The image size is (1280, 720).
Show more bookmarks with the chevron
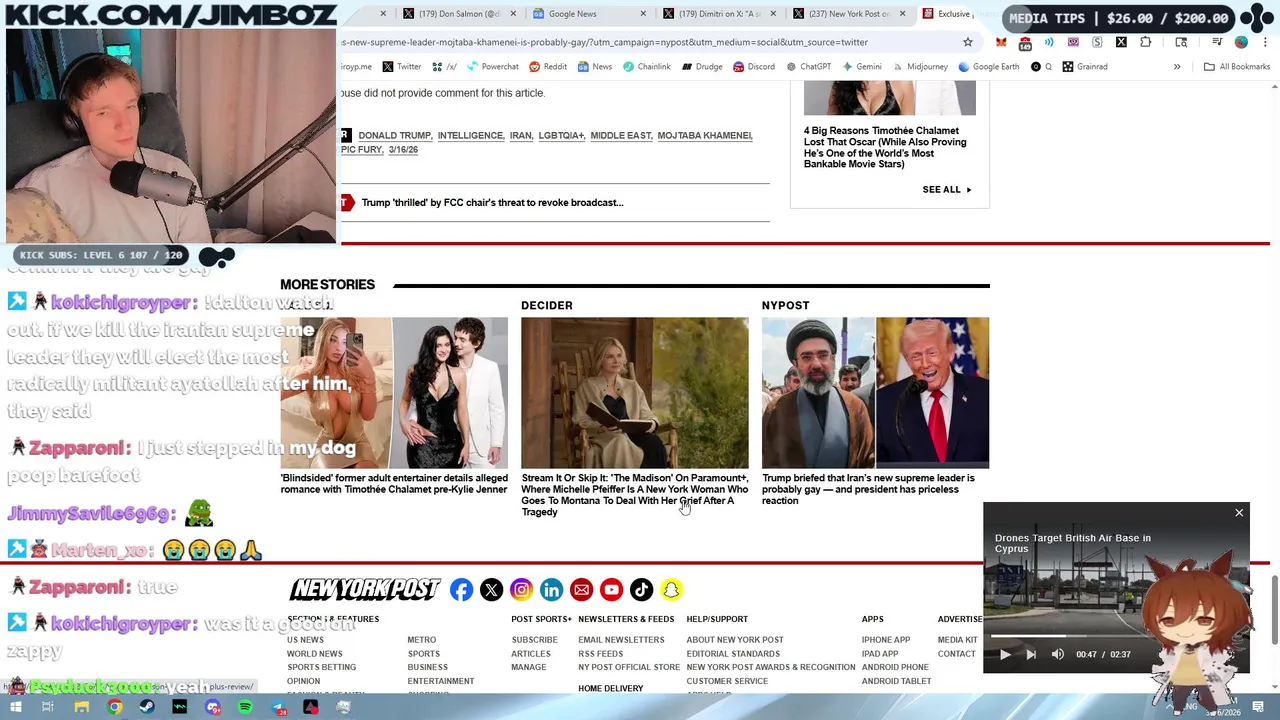[1177, 67]
